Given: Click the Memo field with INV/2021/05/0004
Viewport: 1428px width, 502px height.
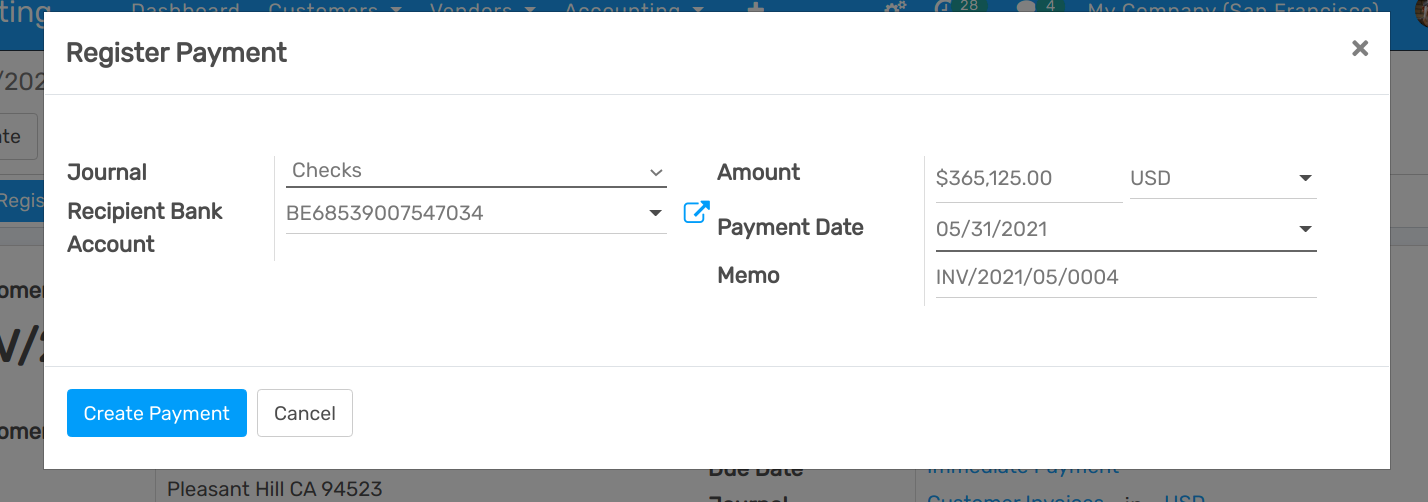Looking at the screenshot, I should pyautogui.click(x=1124, y=277).
